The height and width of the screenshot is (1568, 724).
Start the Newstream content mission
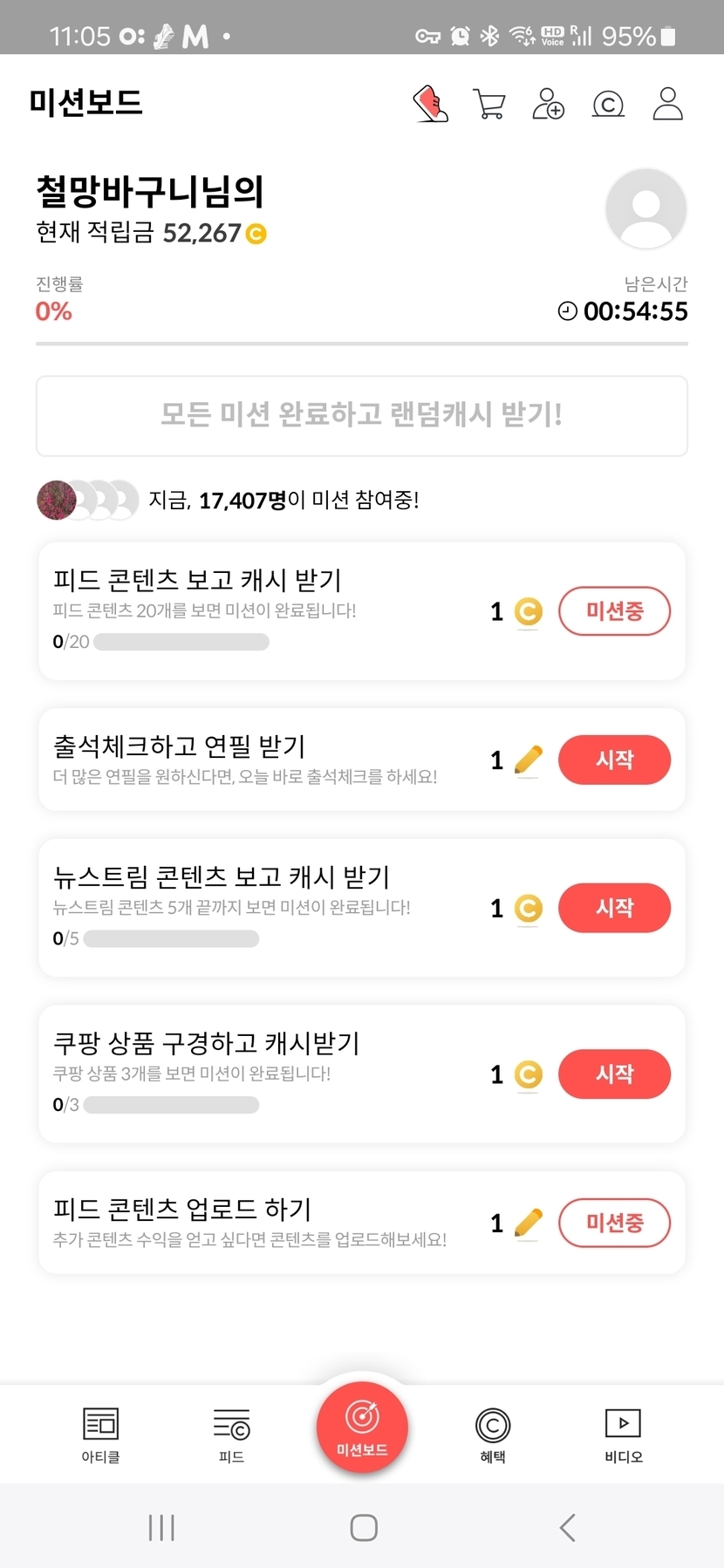pyautogui.click(x=614, y=908)
